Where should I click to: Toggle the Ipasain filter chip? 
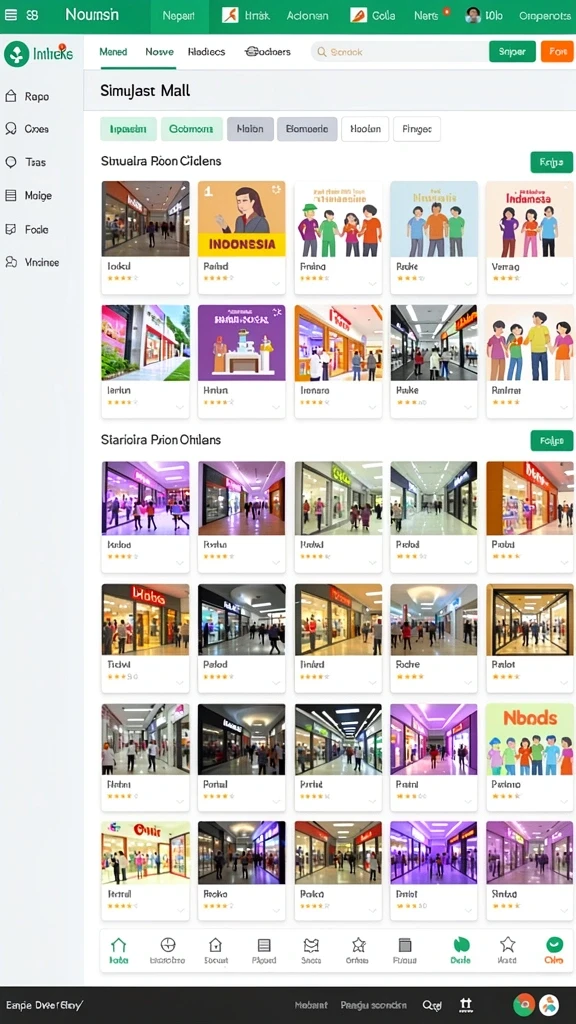coord(129,129)
